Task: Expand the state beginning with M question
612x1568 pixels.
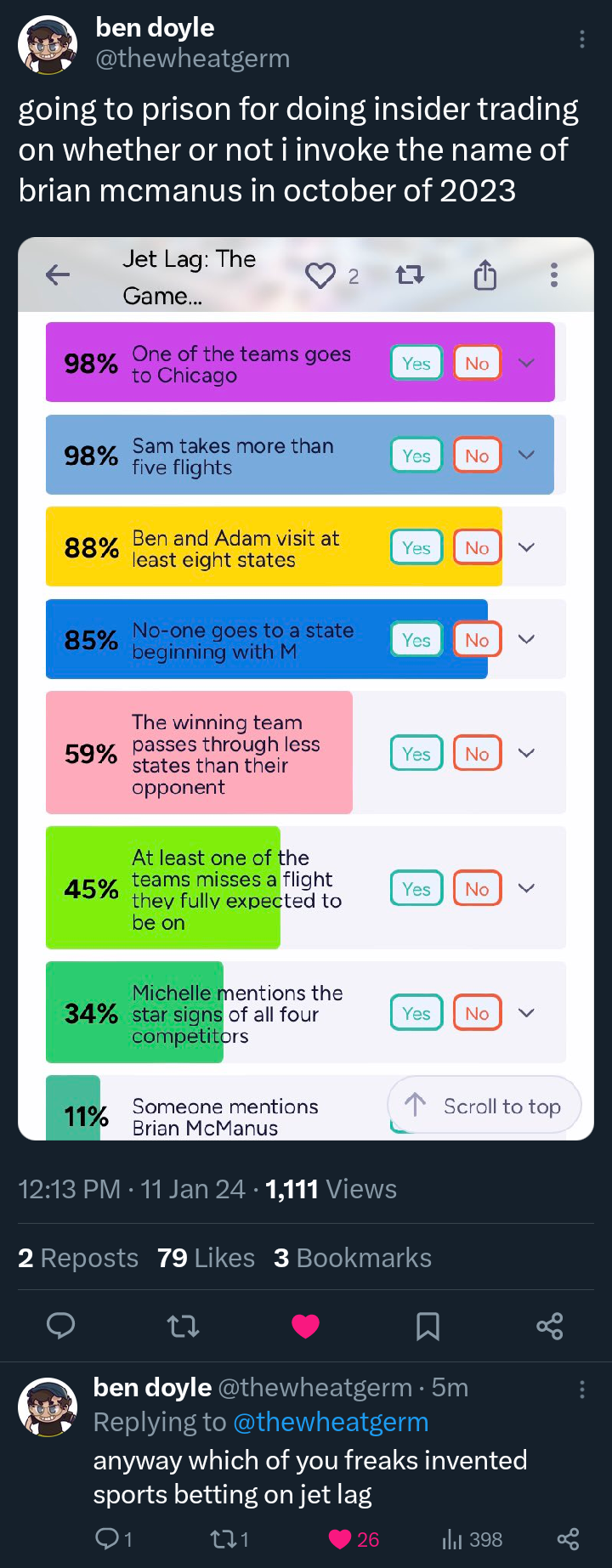Action: click(x=527, y=639)
